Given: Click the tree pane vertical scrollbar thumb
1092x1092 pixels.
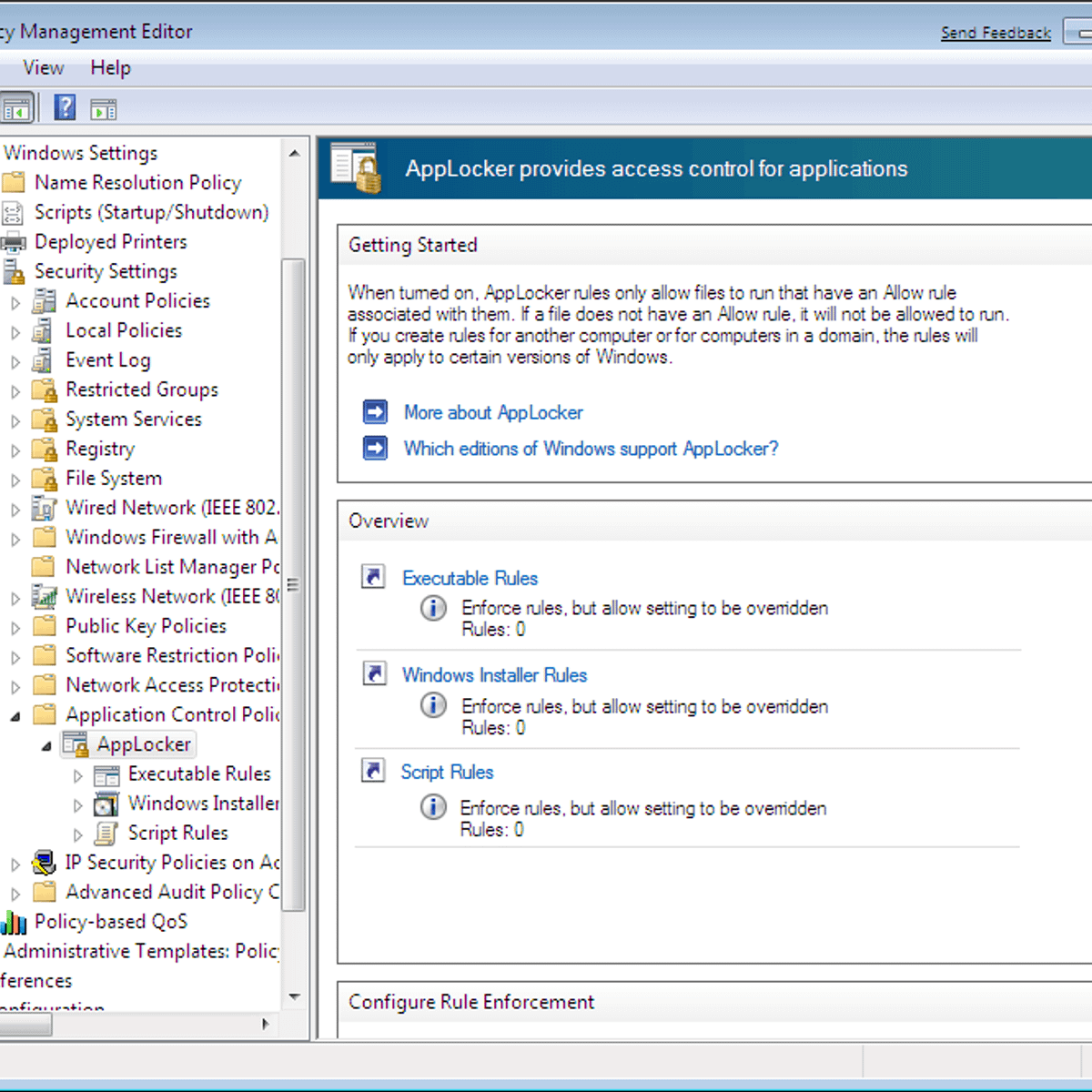Looking at the screenshot, I should (293, 584).
